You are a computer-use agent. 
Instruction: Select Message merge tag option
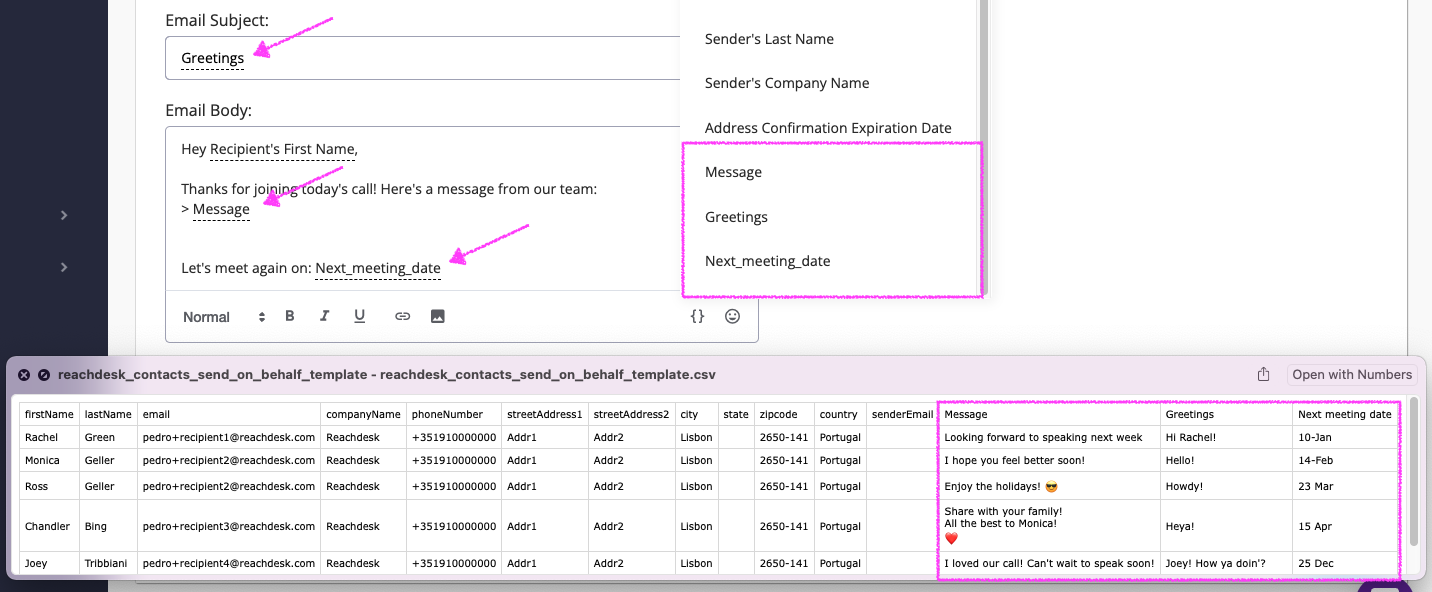coord(733,172)
